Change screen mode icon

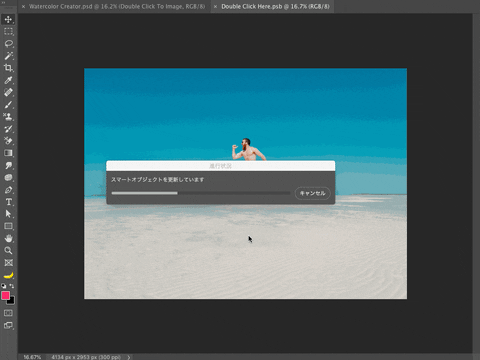click(8, 325)
